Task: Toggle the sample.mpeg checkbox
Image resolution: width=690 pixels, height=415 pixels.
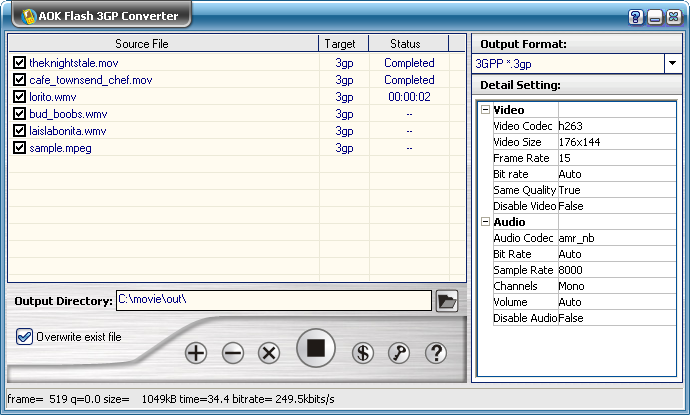Action: click(19, 147)
